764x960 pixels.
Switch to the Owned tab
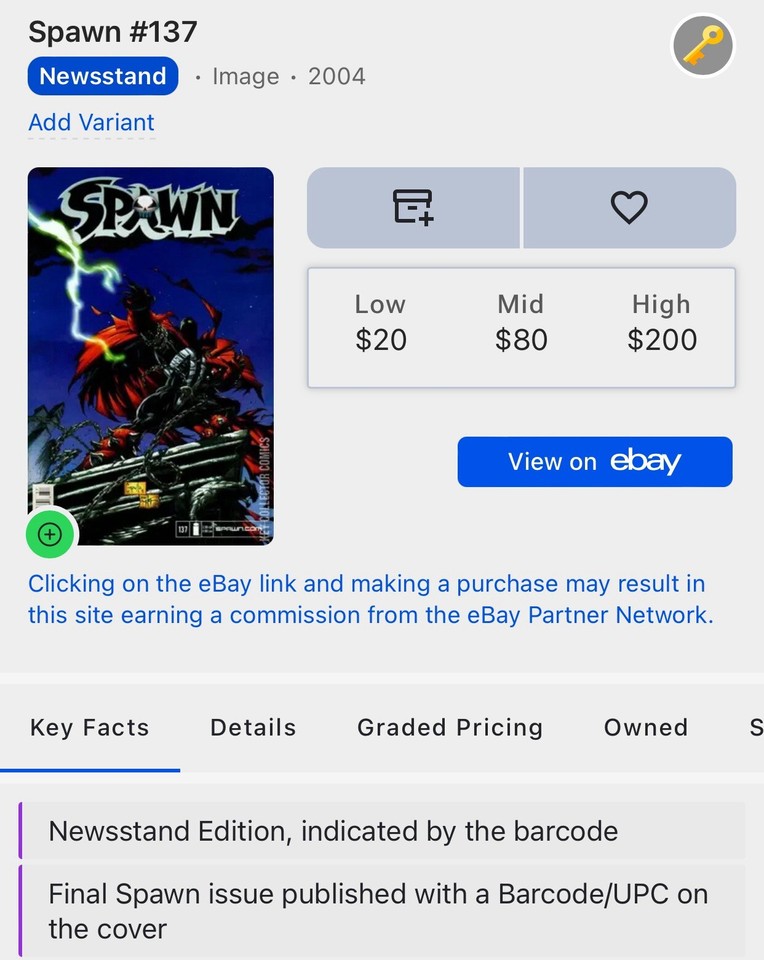click(x=645, y=728)
